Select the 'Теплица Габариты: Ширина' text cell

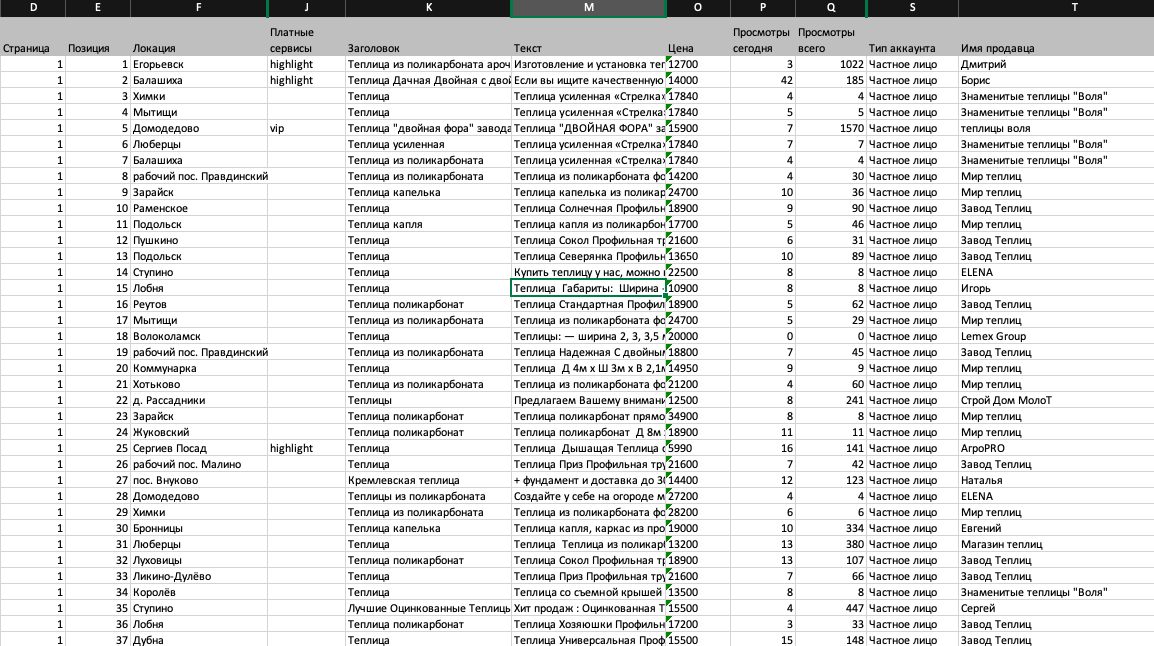coord(589,288)
